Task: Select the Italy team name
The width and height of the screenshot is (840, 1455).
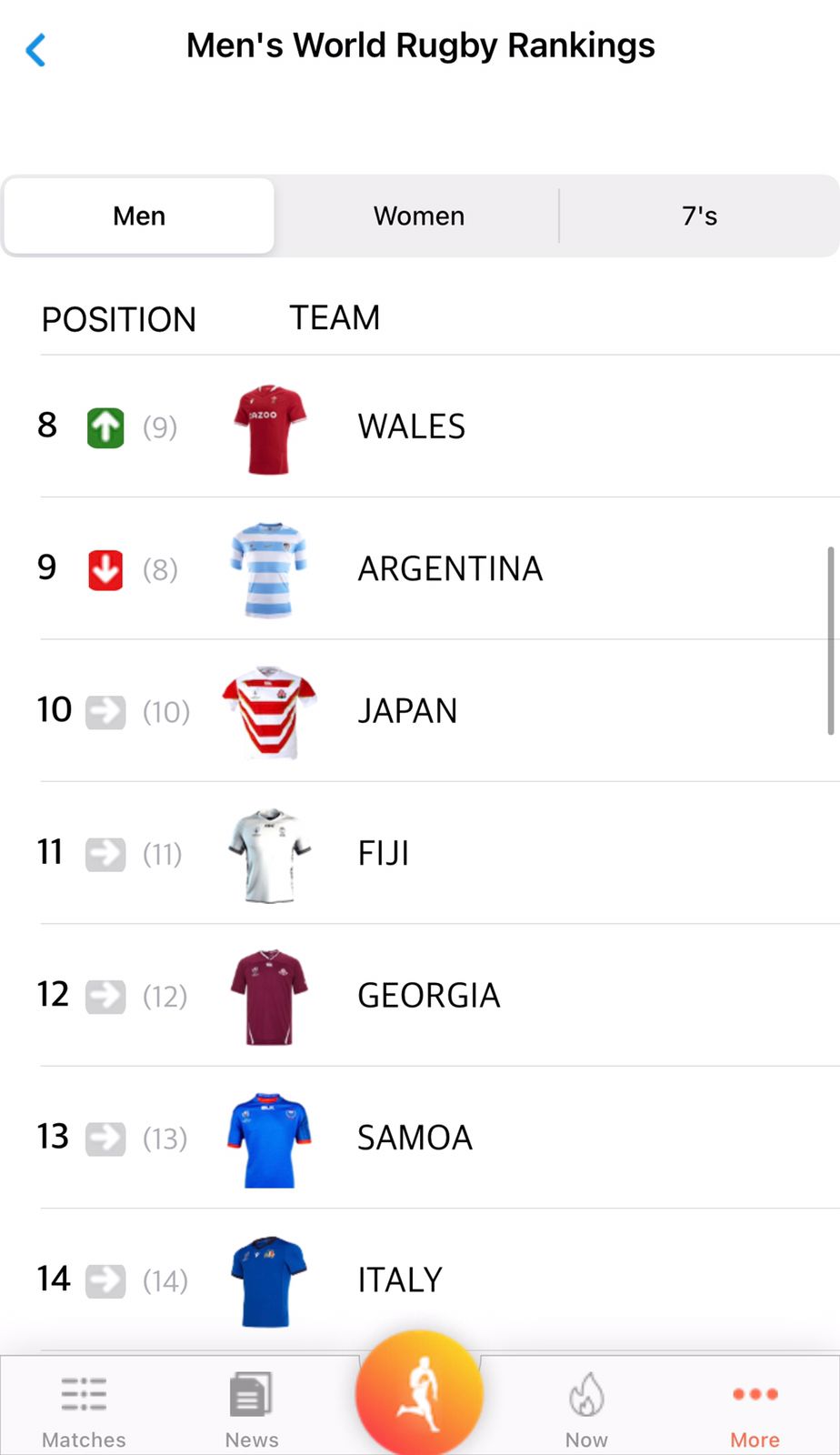Action: [x=400, y=1280]
